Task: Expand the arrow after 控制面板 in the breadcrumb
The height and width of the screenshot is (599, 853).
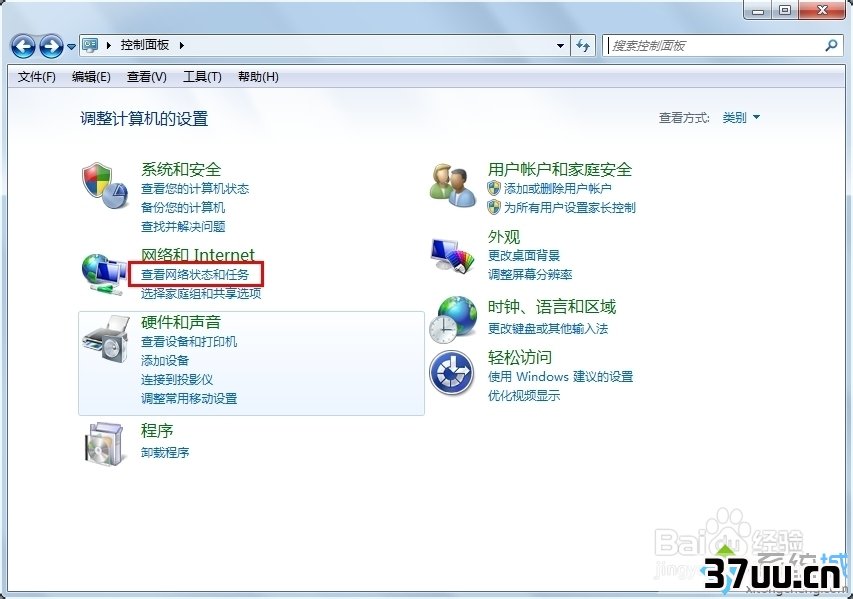Action: click(x=182, y=45)
